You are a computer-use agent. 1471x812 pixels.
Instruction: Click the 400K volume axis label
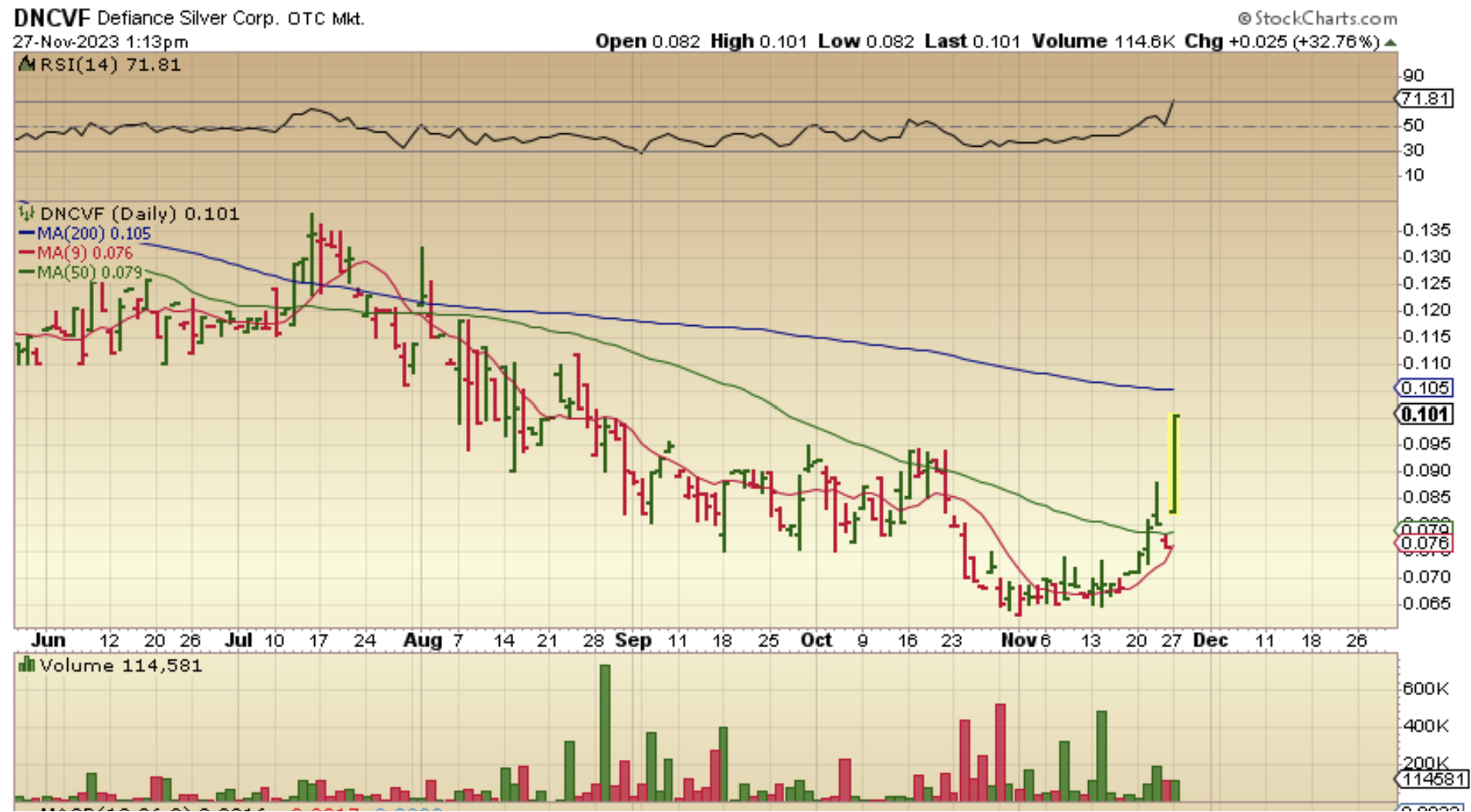(1426, 726)
